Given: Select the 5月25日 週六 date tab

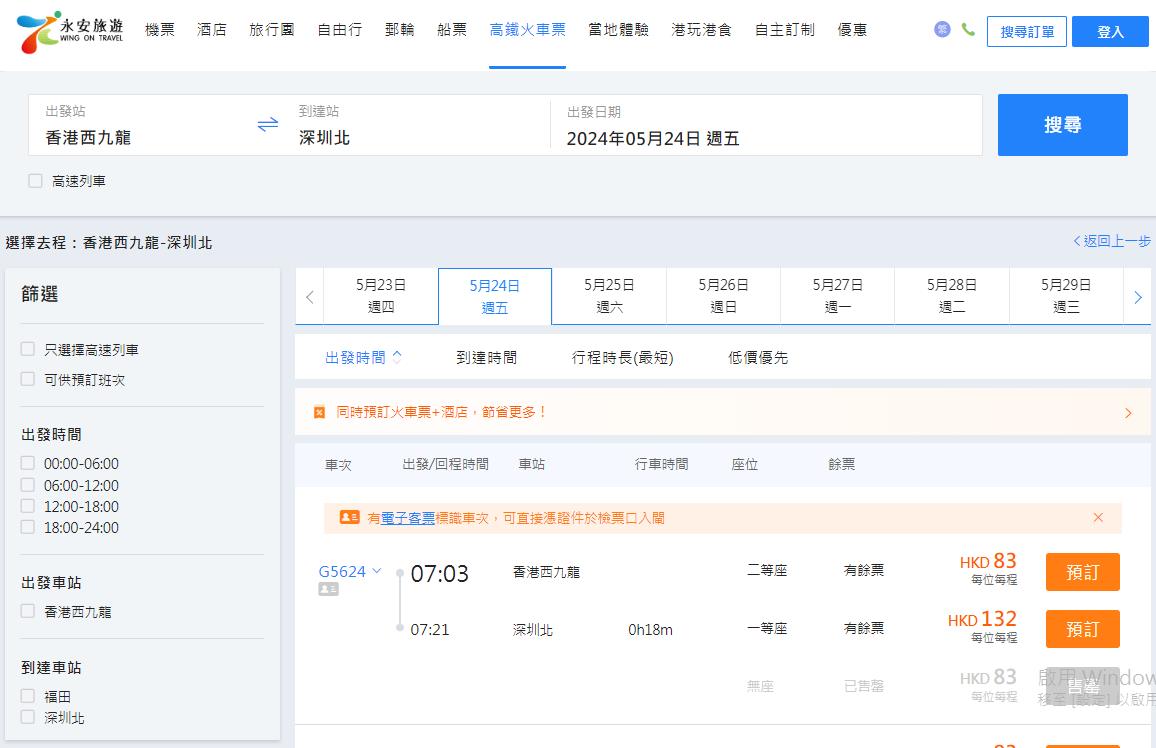Looking at the screenshot, I should coord(609,296).
